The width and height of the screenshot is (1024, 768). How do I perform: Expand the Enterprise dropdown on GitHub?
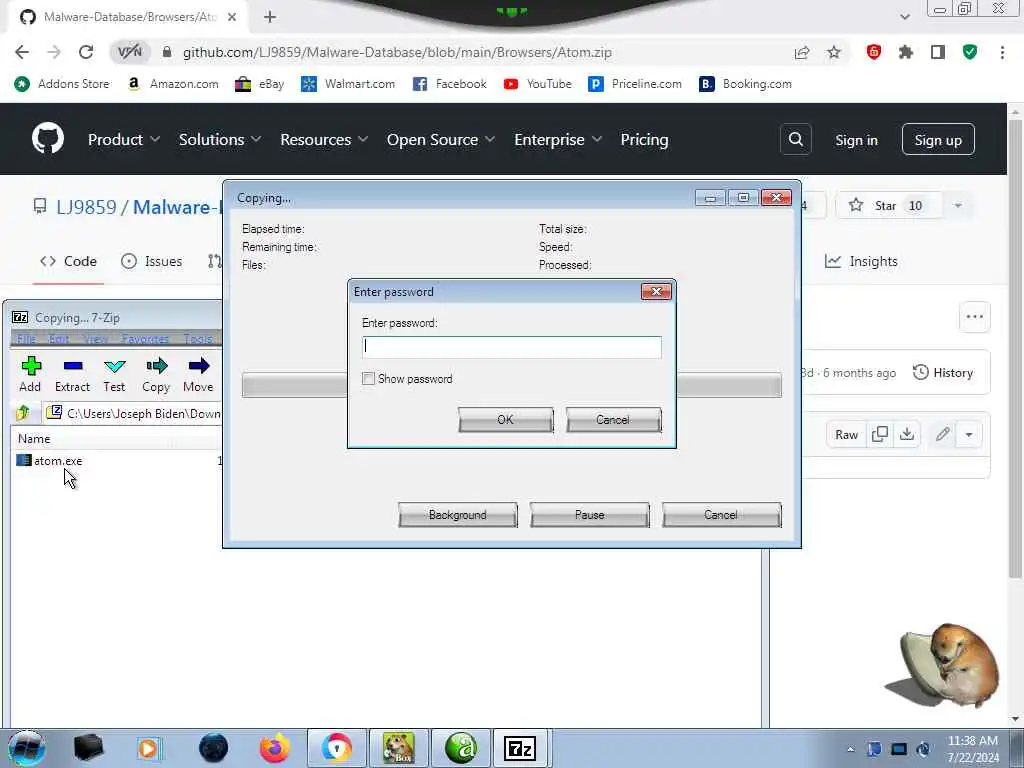click(558, 140)
